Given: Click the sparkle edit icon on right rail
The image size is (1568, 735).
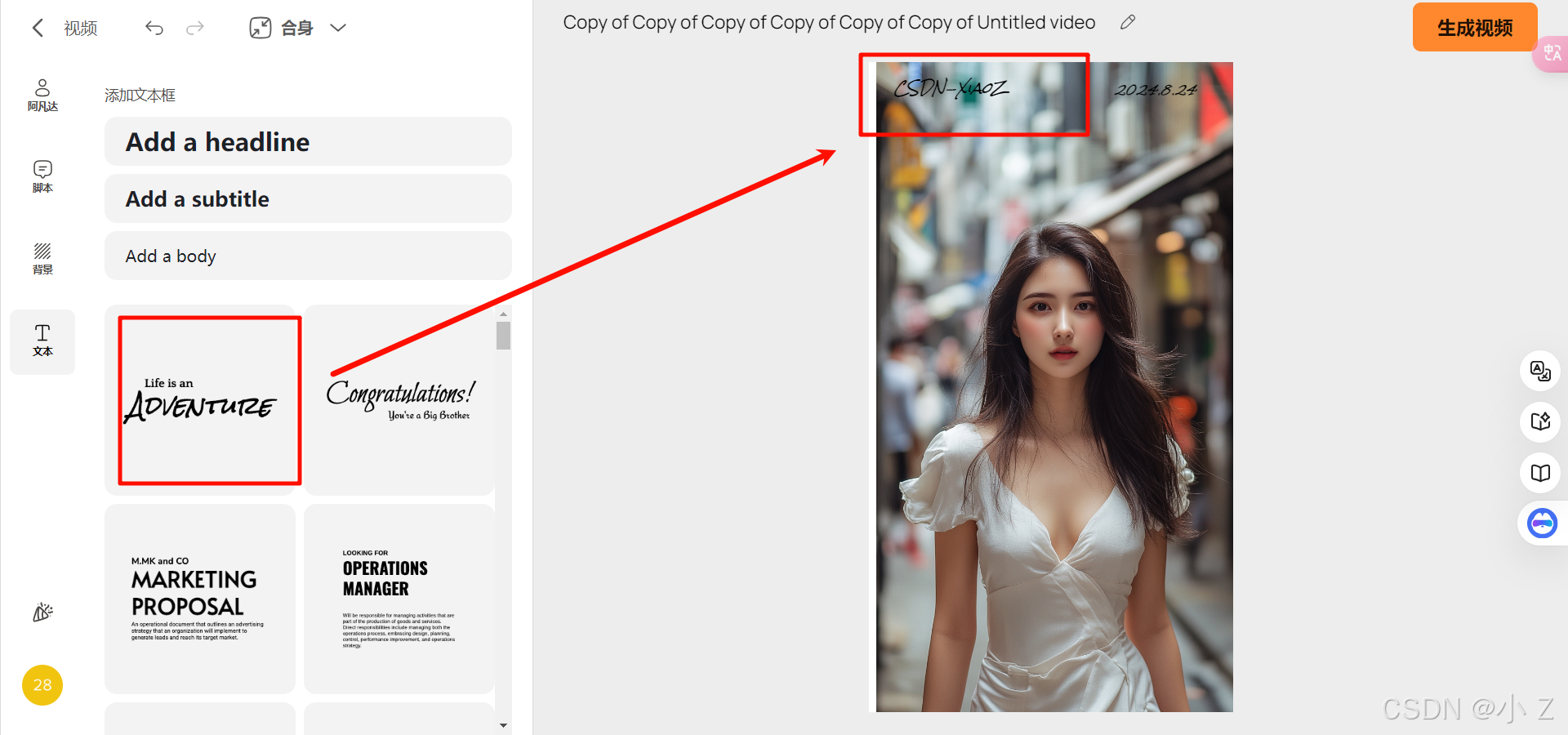Looking at the screenshot, I should point(1540,422).
